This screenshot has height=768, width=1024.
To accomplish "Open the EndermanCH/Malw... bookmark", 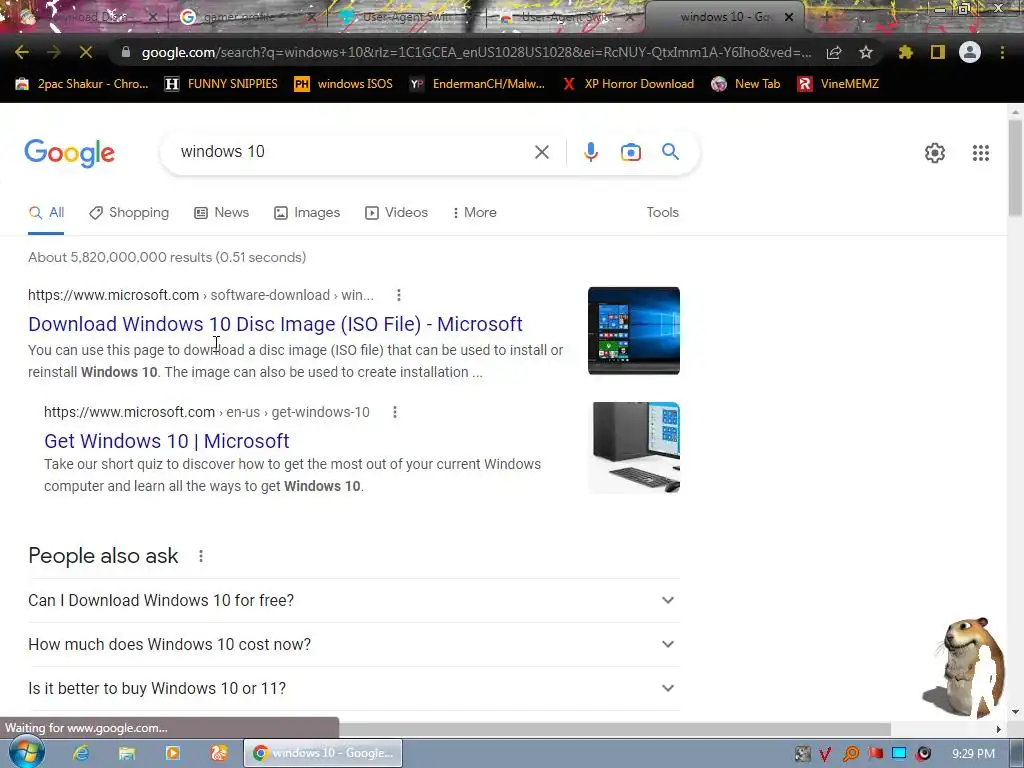I will (x=477, y=84).
